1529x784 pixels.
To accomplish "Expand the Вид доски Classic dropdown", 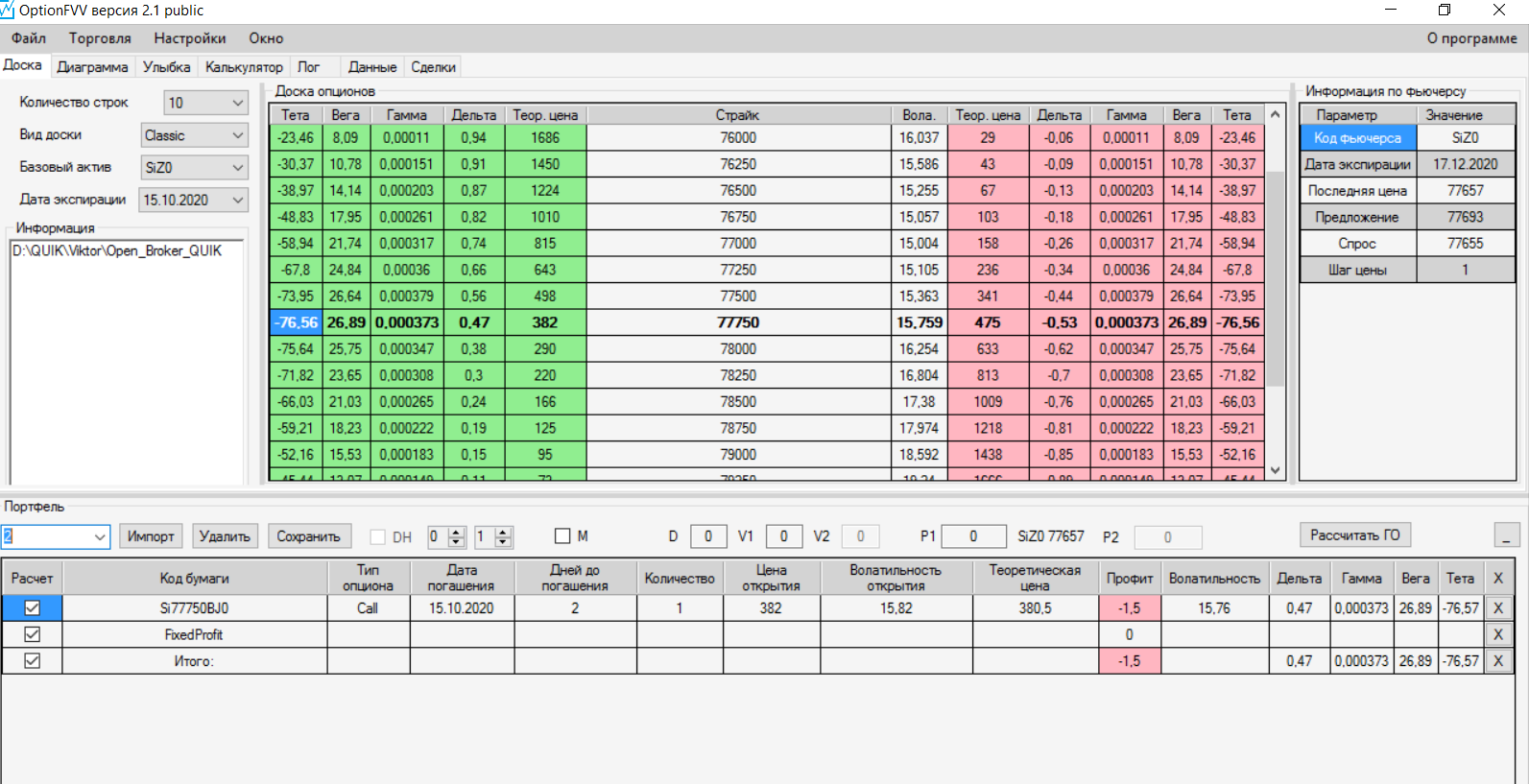I will [238, 135].
